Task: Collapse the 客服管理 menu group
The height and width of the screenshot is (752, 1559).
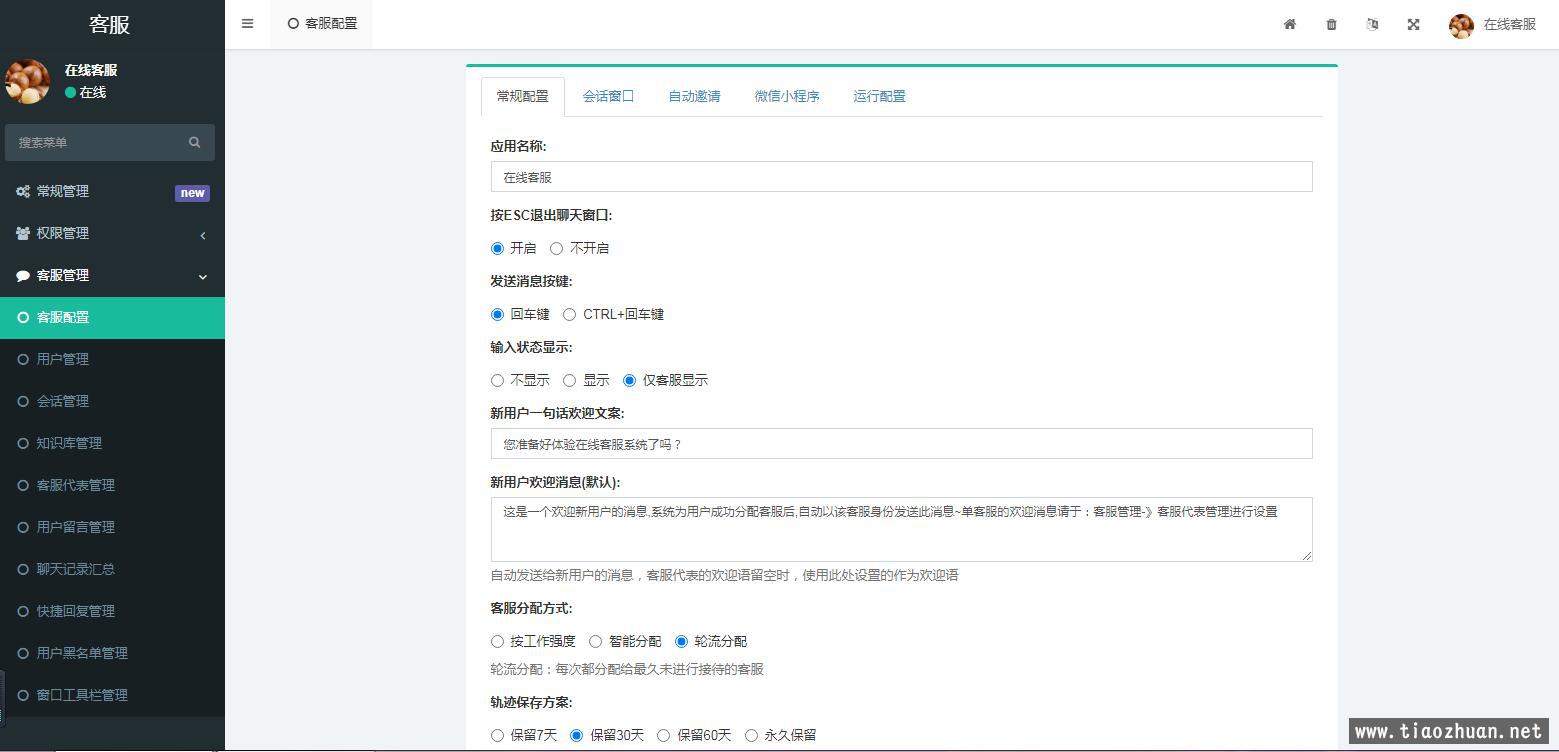Action: [x=112, y=275]
